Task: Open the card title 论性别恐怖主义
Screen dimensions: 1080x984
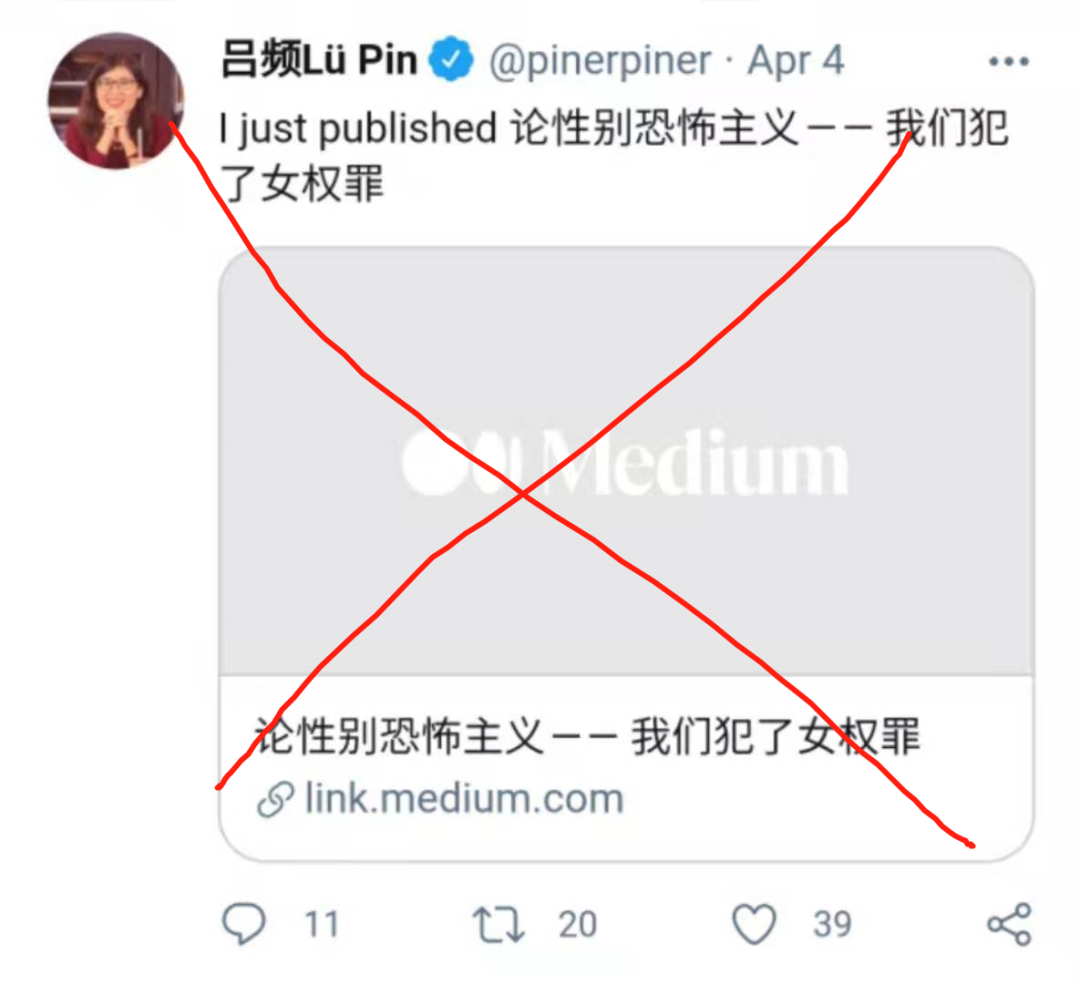Action: [x=587, y=736]
